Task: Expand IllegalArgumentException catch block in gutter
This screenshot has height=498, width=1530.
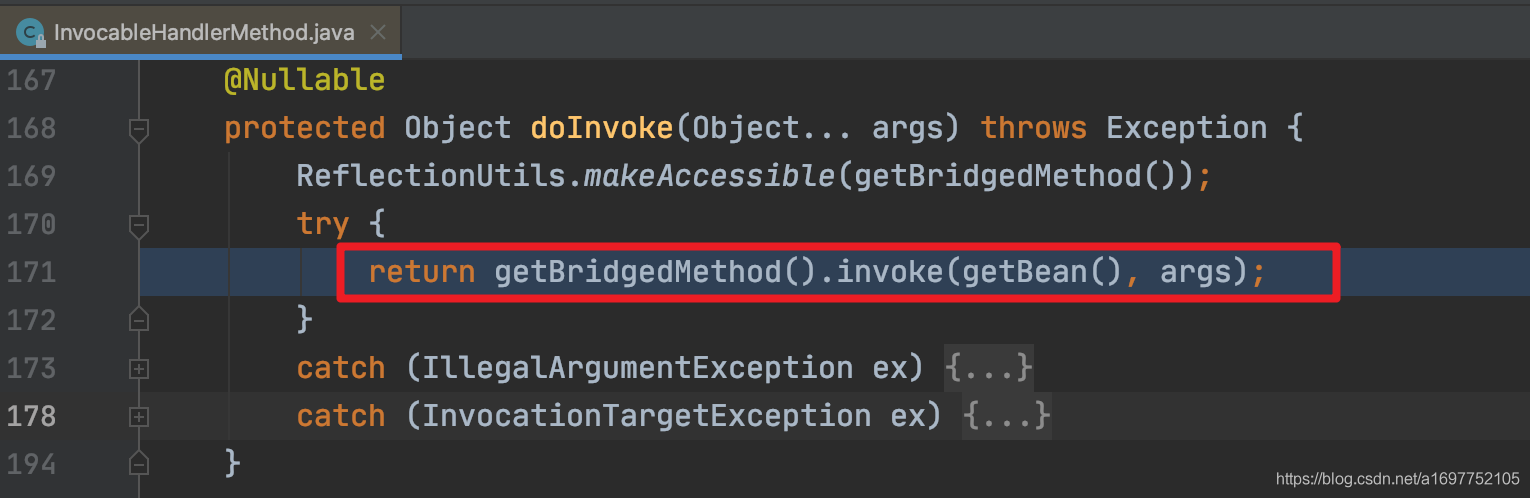Action: pos(139,369)
